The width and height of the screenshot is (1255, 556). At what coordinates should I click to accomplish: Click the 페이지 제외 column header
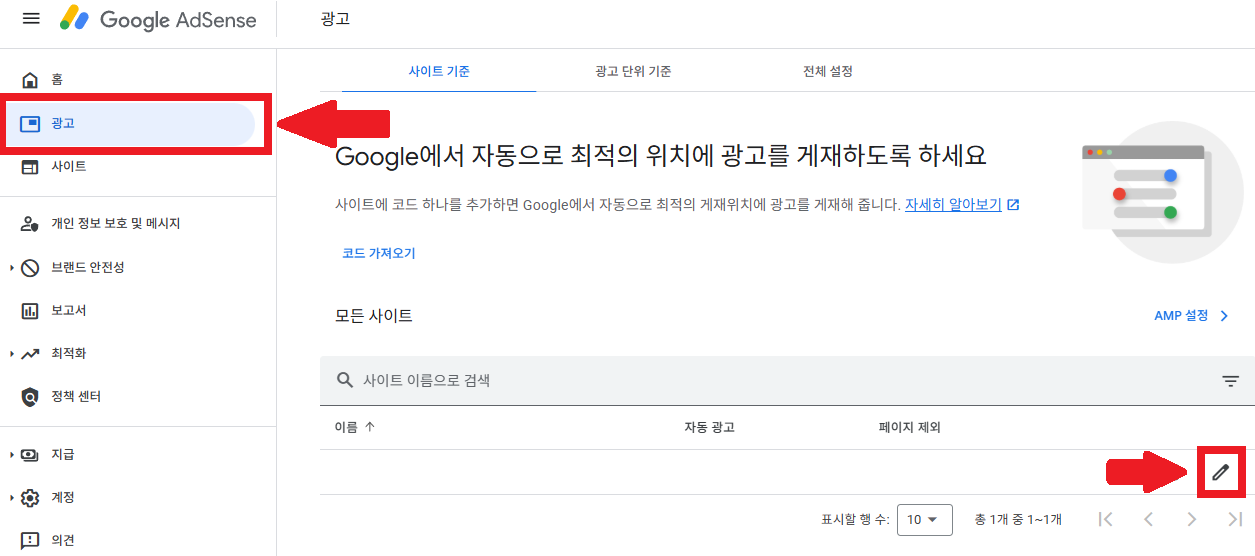click(x=909, y=427)
